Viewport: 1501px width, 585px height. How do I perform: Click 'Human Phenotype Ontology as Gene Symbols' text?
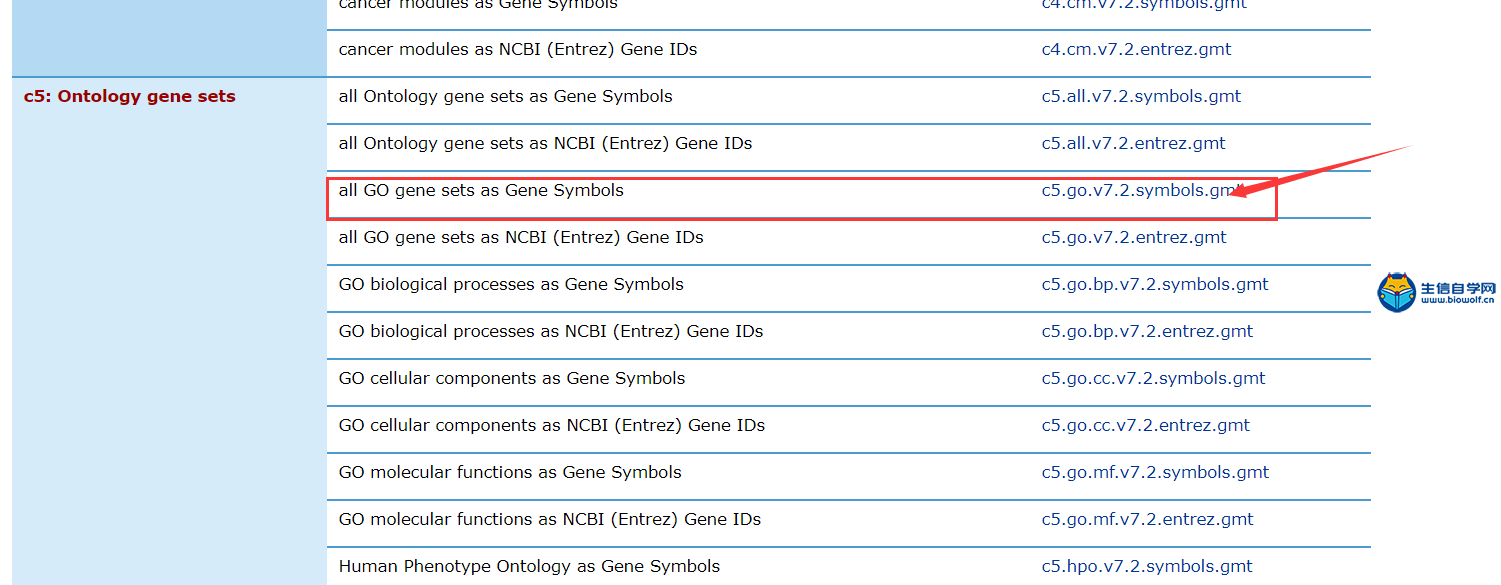pyautogui.click(x=529, y=567)
